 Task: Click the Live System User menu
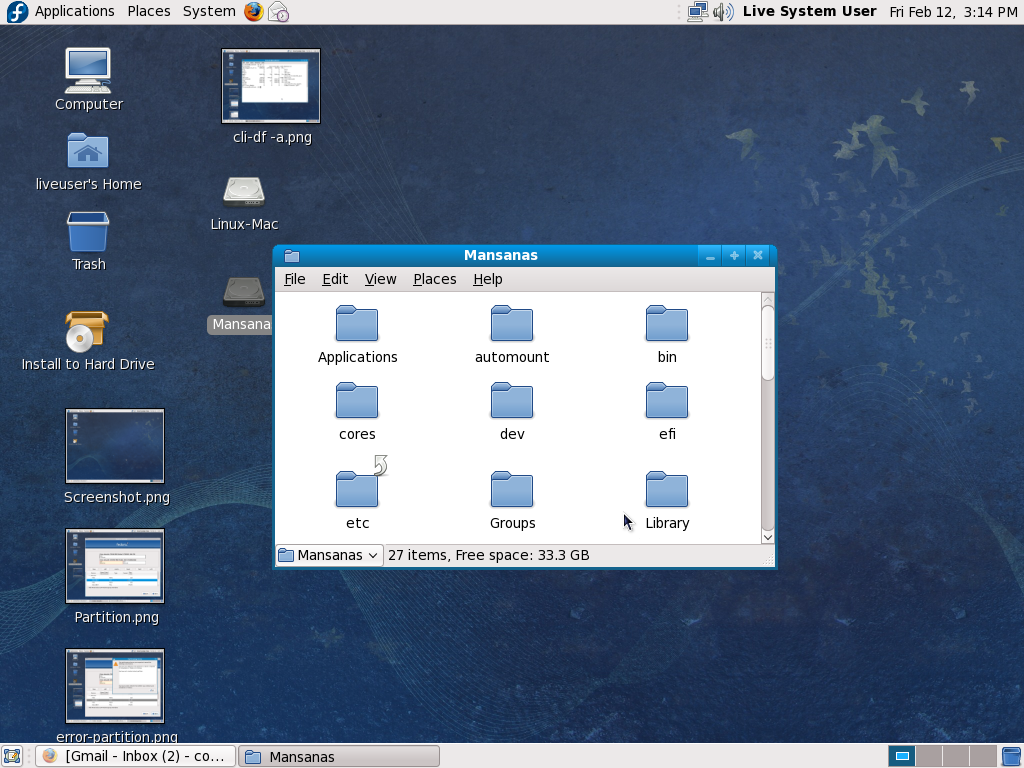coord(809,11)
